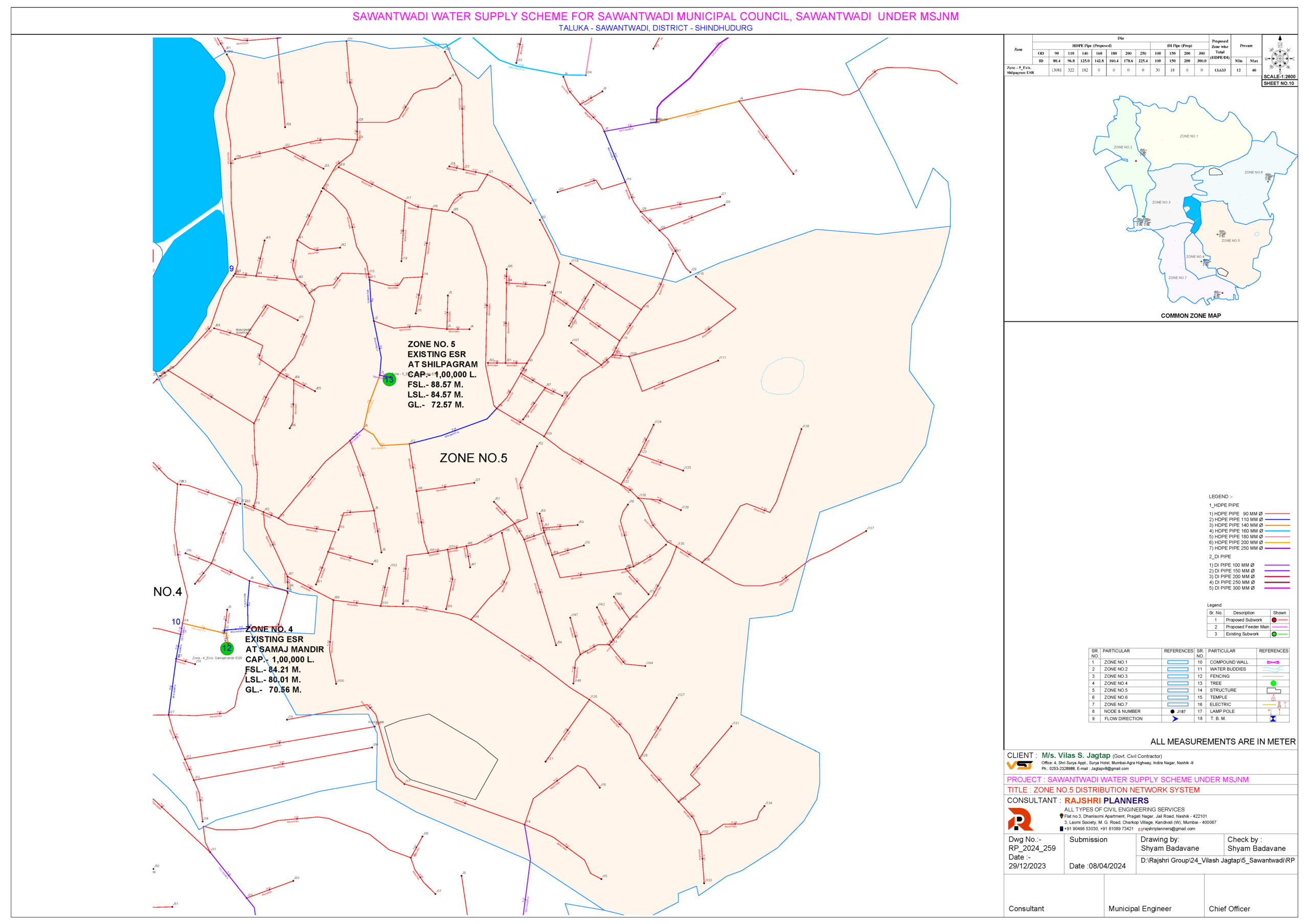Viewport: 1309px width, 924px height.
Task: Click the structure symbol in references table
Action: 1273,690
